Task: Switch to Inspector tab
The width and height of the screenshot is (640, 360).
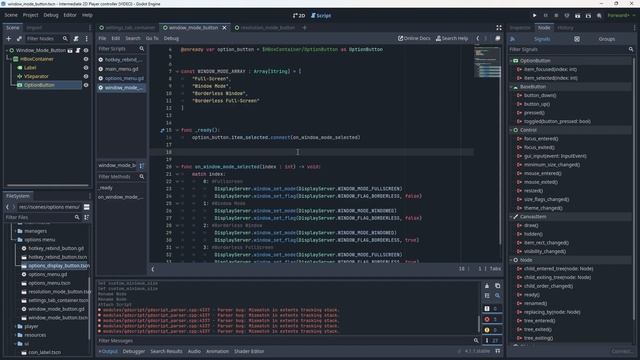Action: 520,28
